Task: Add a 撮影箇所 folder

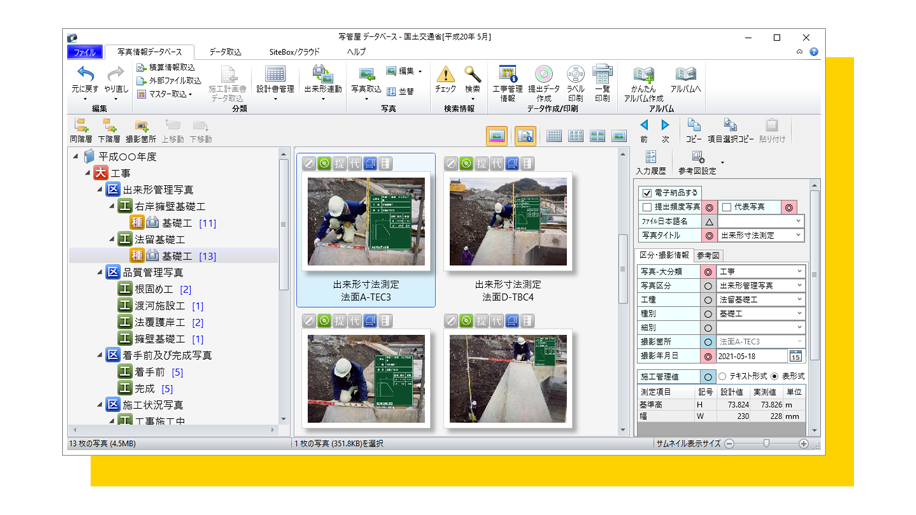Action: [x=141, y=131]
